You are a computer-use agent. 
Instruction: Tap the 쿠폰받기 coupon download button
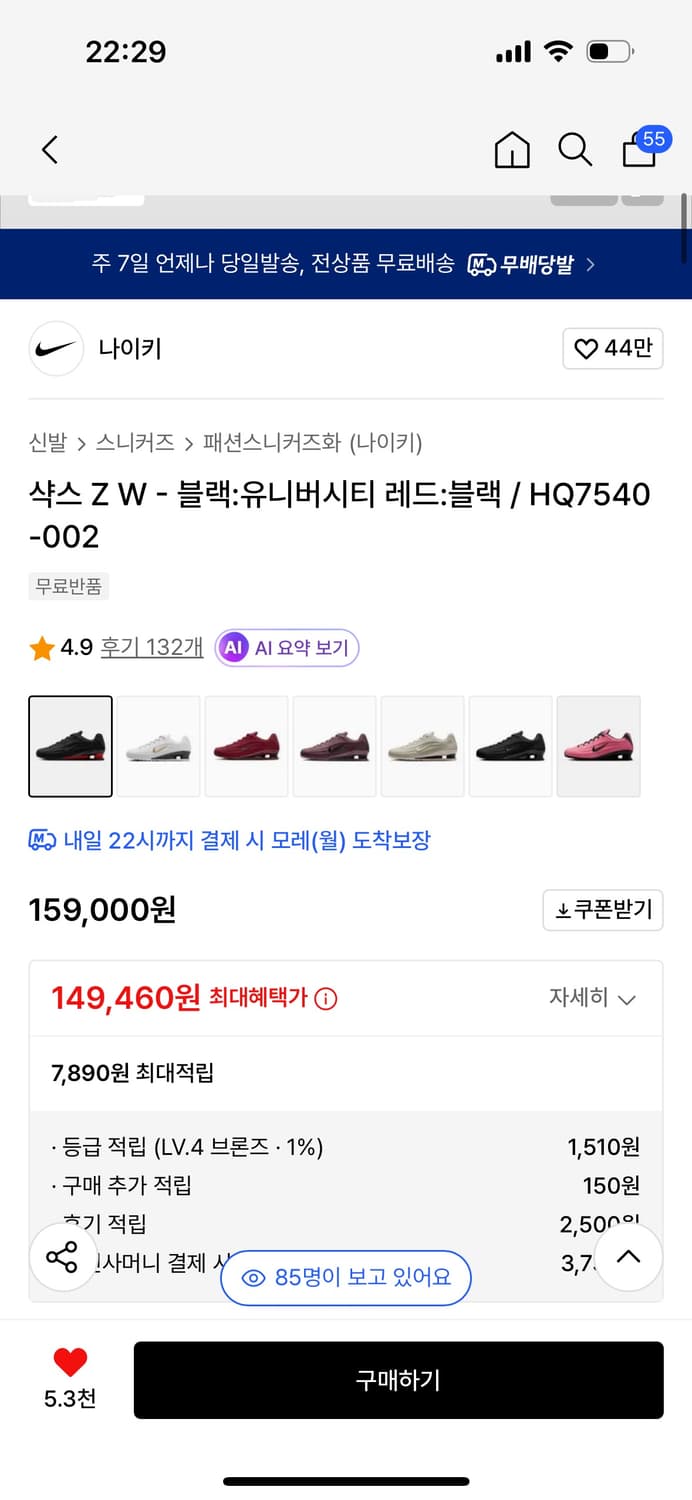[x=602, y=910]
